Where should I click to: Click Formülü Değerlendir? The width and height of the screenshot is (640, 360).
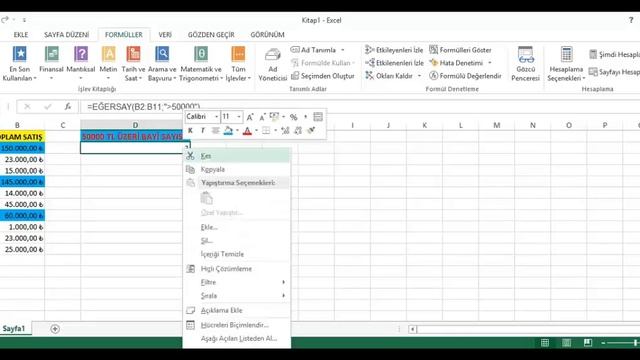[x=465, y=76]
